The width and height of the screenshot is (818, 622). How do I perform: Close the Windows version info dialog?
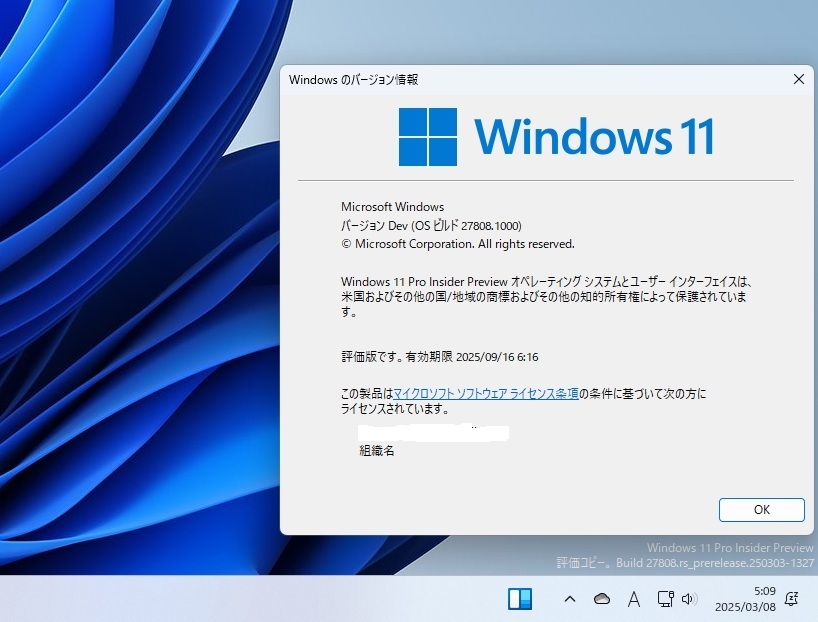point(798,79)
